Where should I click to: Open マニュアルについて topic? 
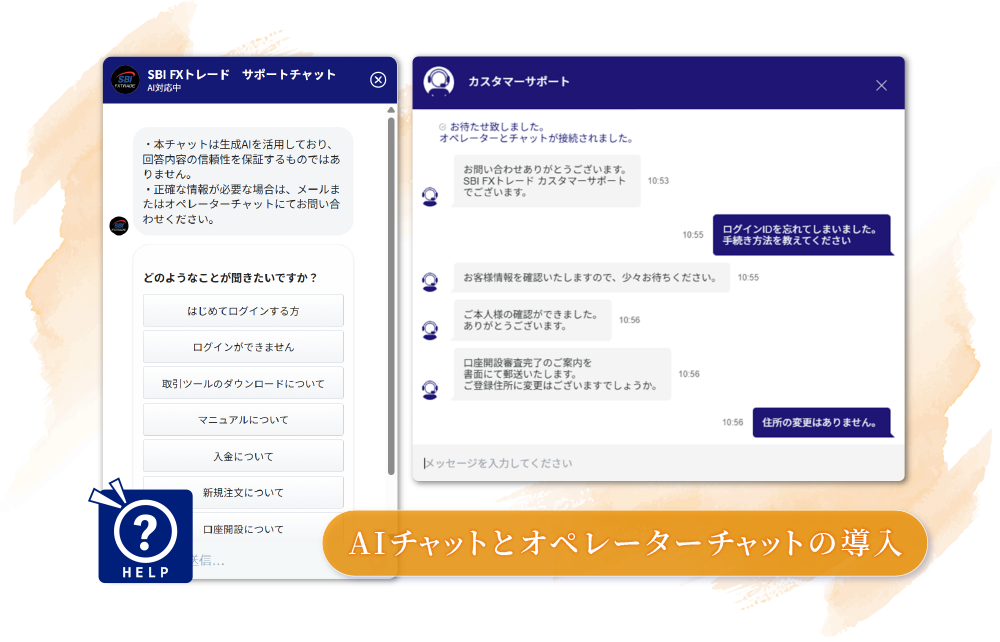coord(243,419)
